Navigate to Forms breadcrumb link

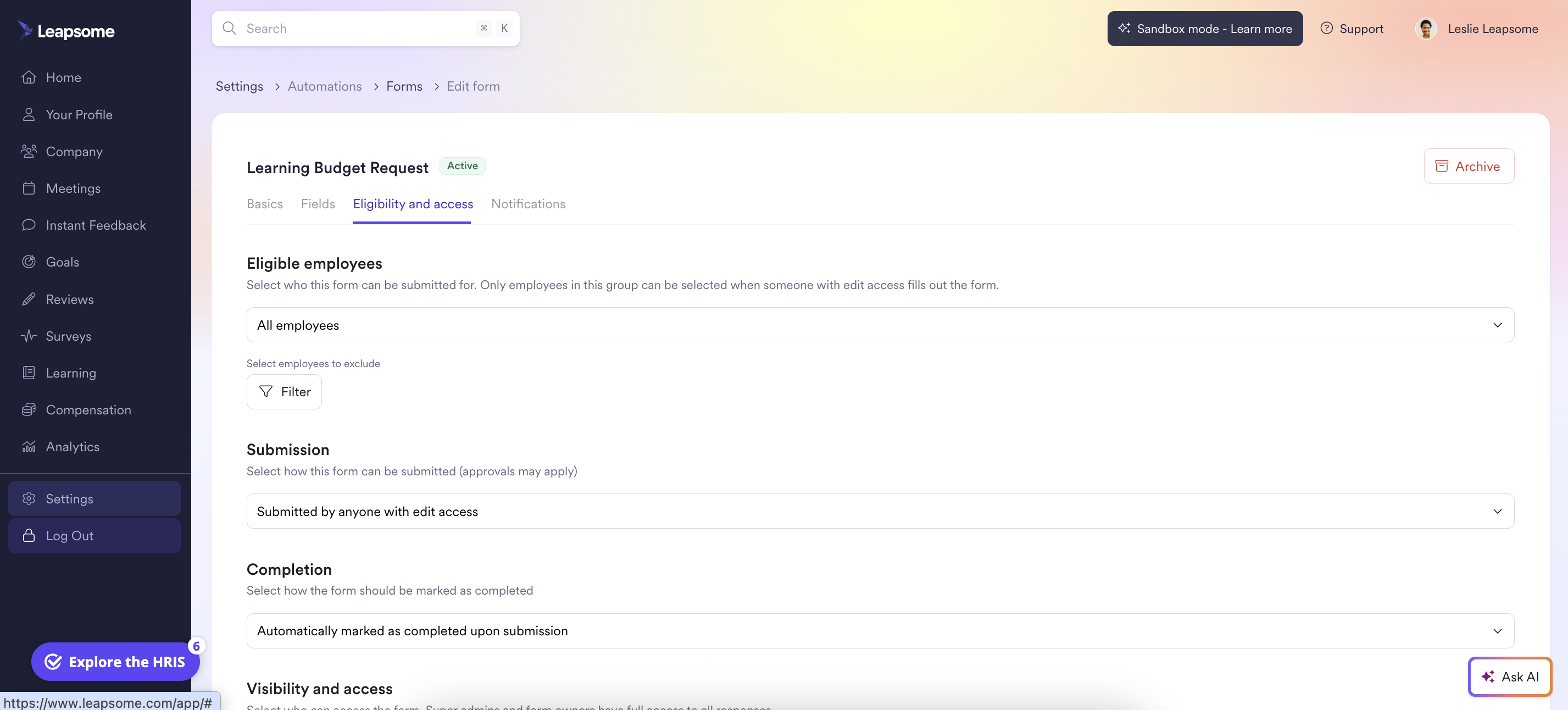tap(404, 86)
